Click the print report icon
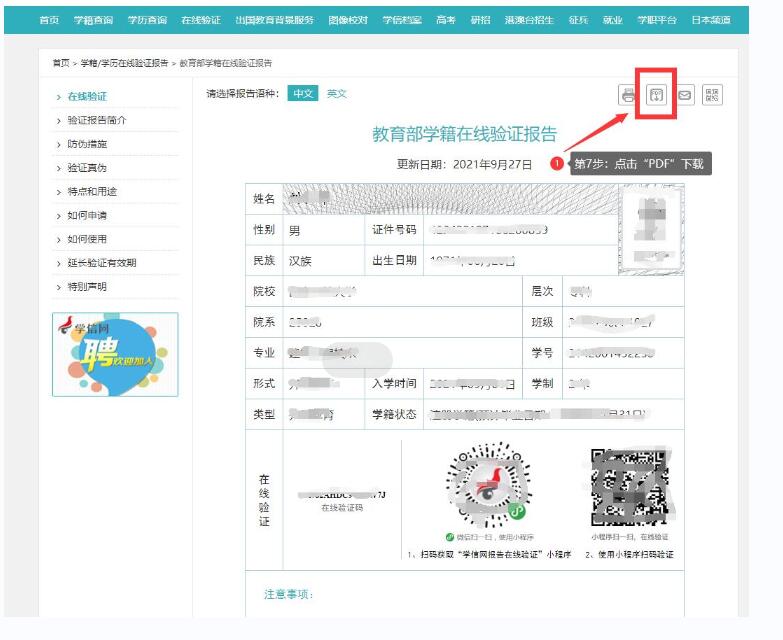 pyautogui.click(x=628, y=95)
